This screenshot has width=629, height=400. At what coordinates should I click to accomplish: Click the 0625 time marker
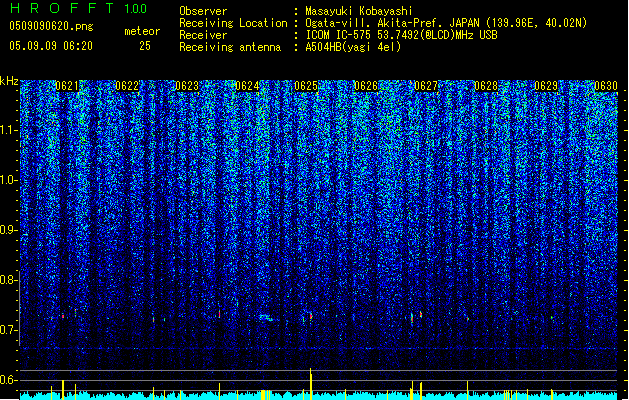[x=306, y=86]
